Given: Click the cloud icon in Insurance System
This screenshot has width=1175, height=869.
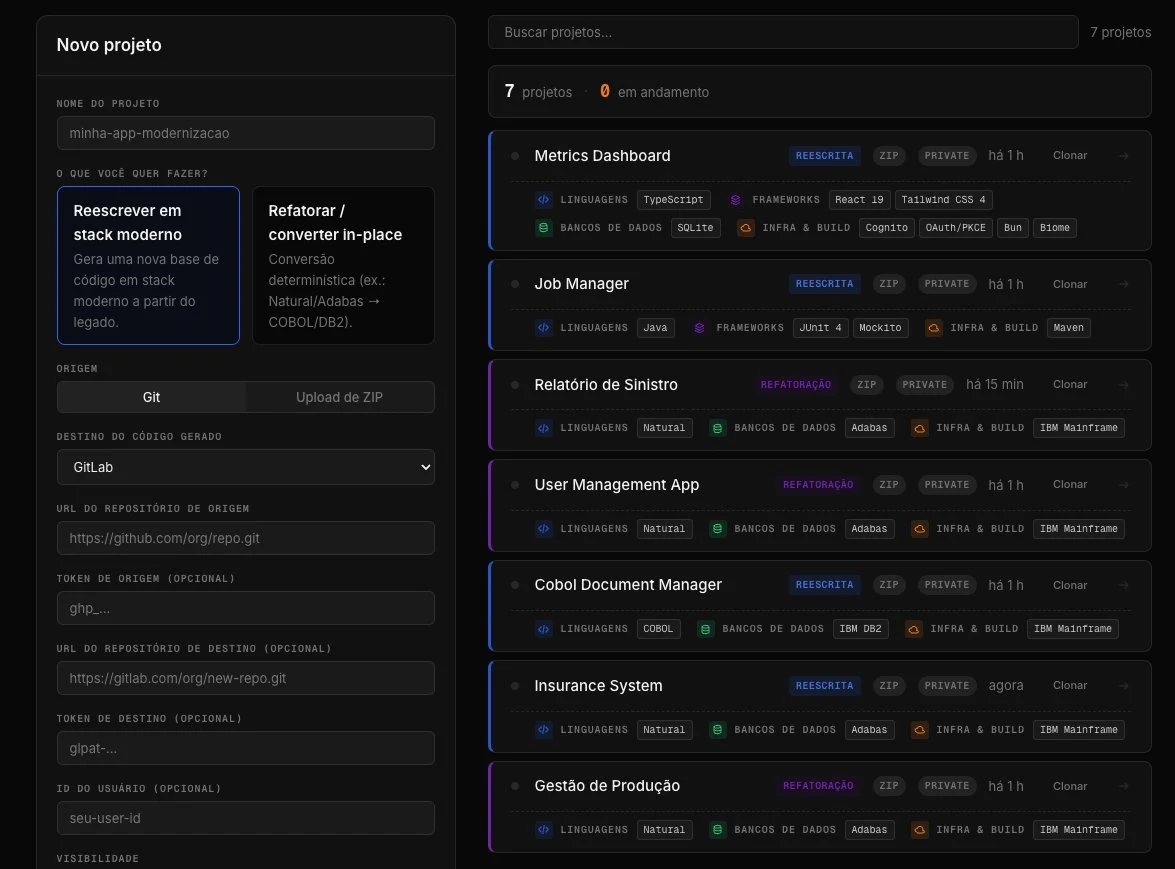Looking at the screenshot, I should coord(919,730).
